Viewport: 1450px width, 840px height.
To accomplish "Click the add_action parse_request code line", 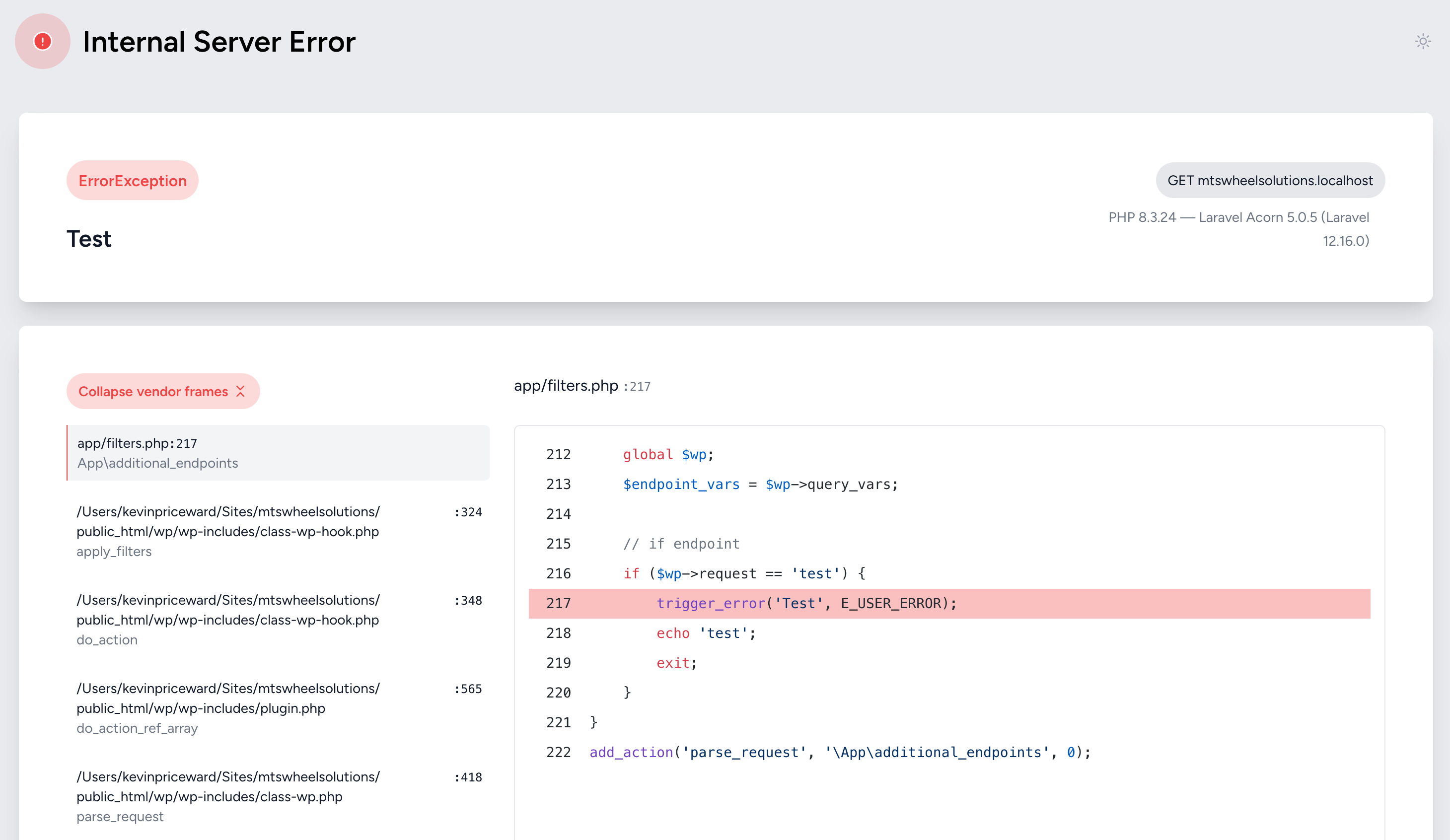I will [x=840, y=753].
